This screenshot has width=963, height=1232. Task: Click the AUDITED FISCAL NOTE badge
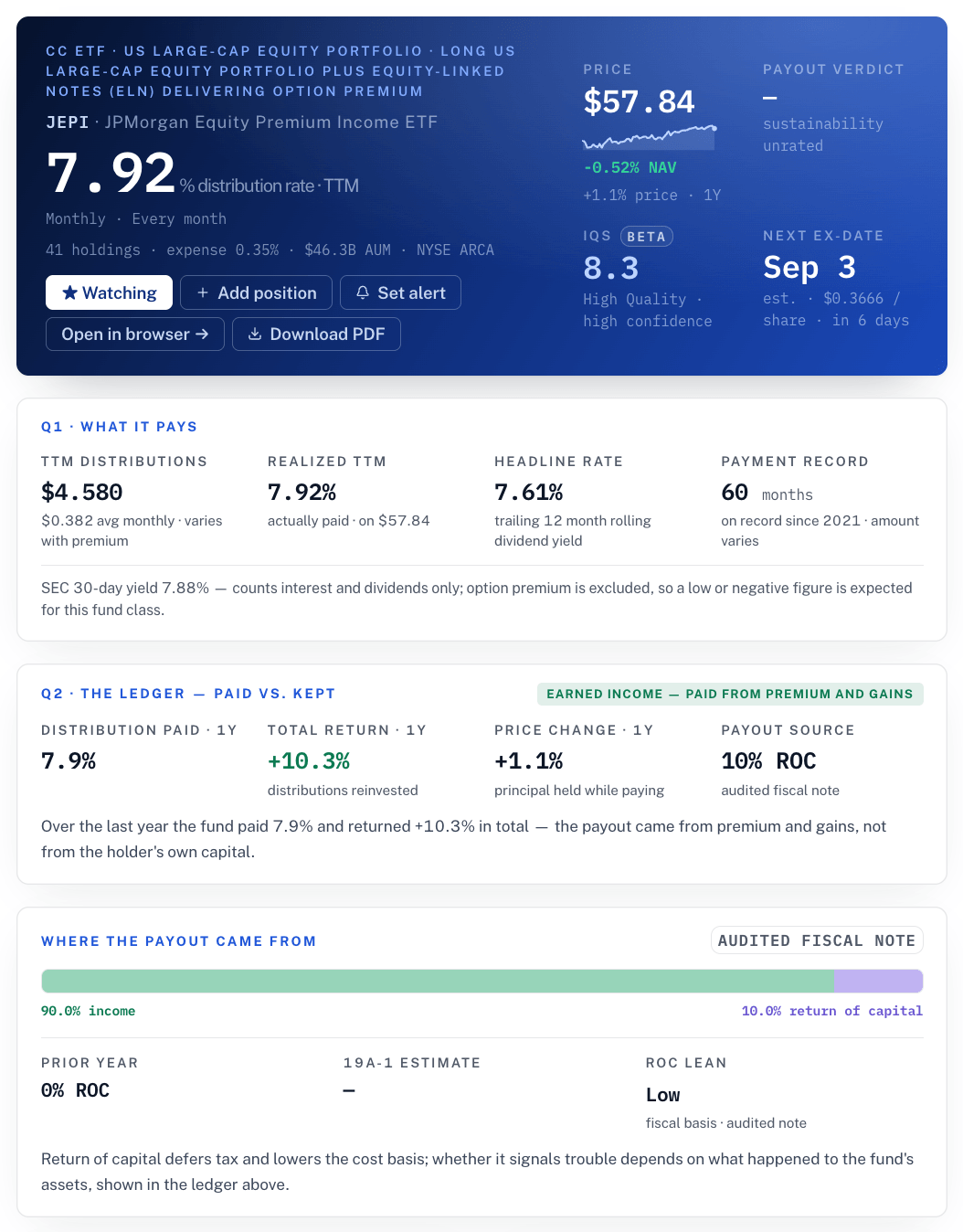817,940
